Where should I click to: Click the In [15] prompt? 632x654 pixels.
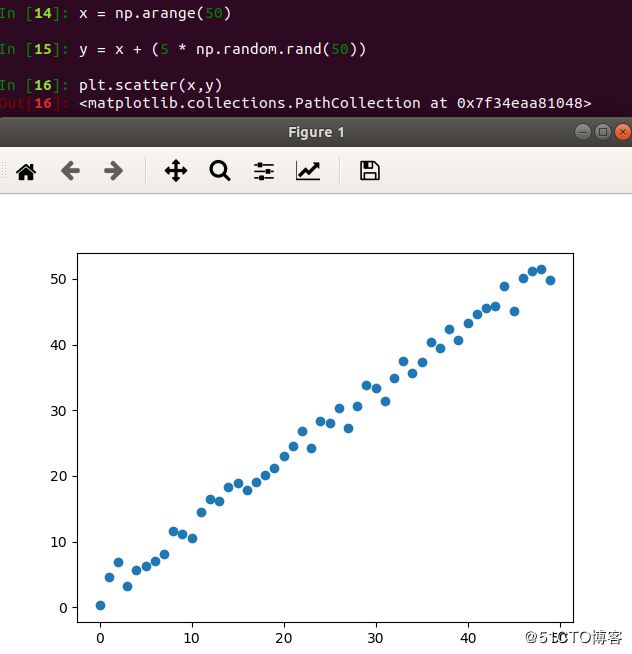[x=34, y=49]
